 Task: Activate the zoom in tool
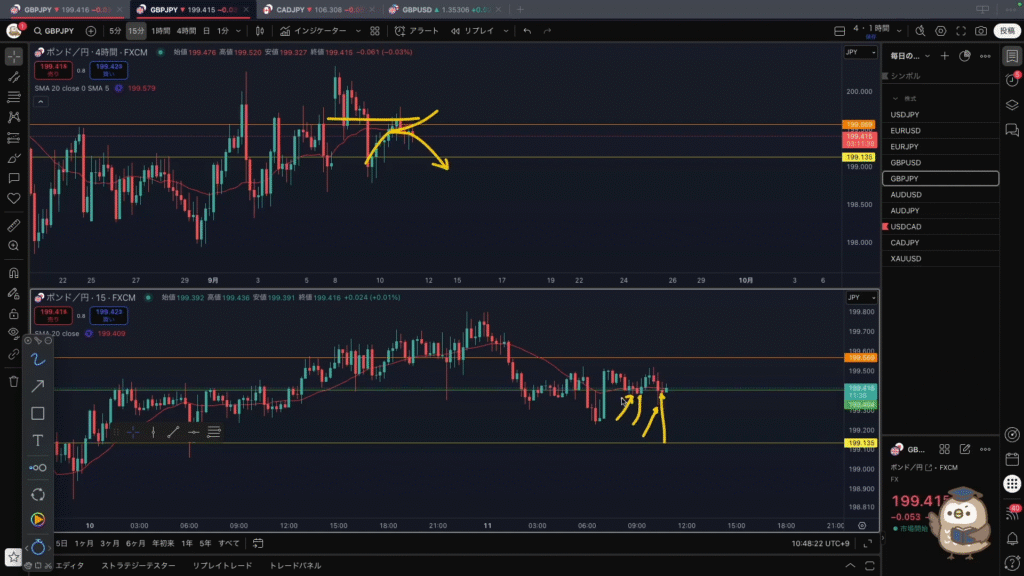14,246
